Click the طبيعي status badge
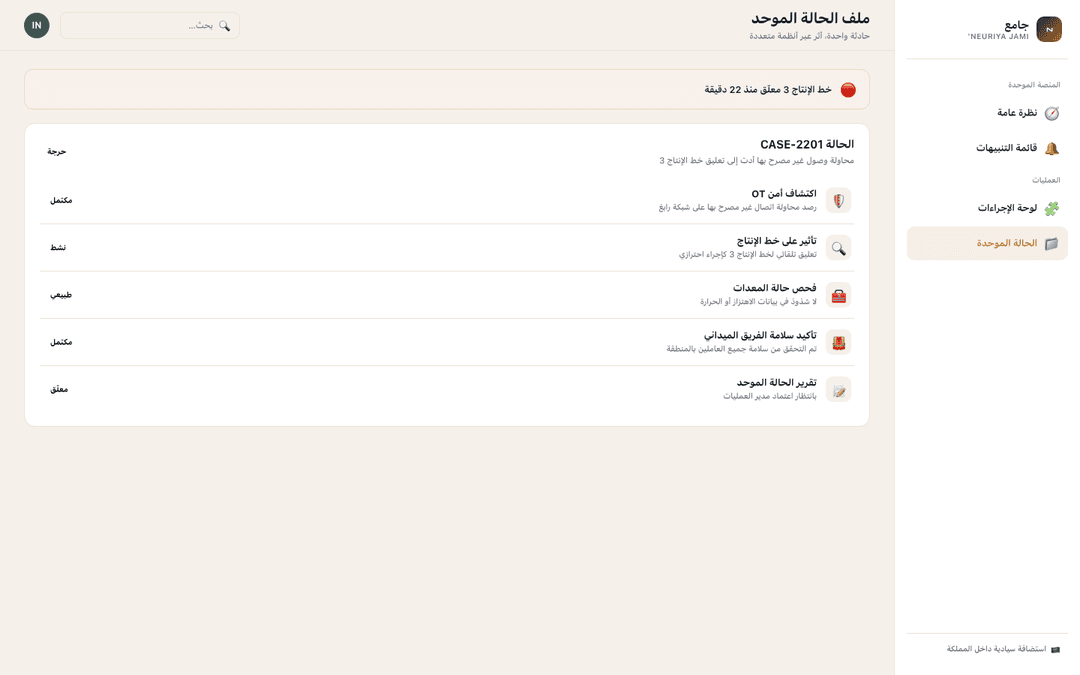Viewport: 1080px width, 675px height. [61, 295]
